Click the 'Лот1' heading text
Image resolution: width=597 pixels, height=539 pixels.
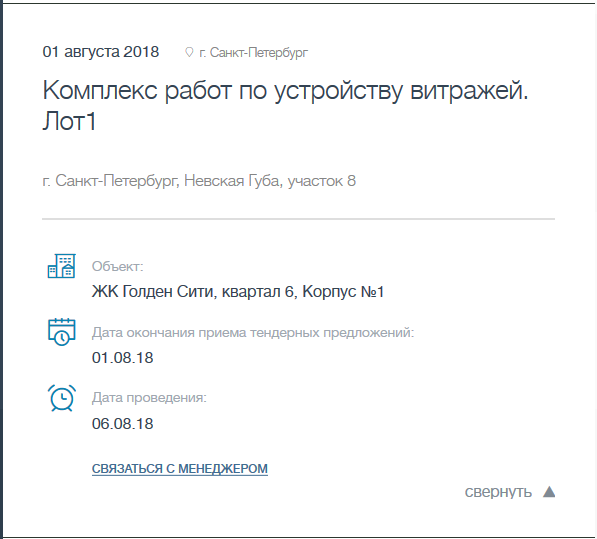(x=69, y=121)
